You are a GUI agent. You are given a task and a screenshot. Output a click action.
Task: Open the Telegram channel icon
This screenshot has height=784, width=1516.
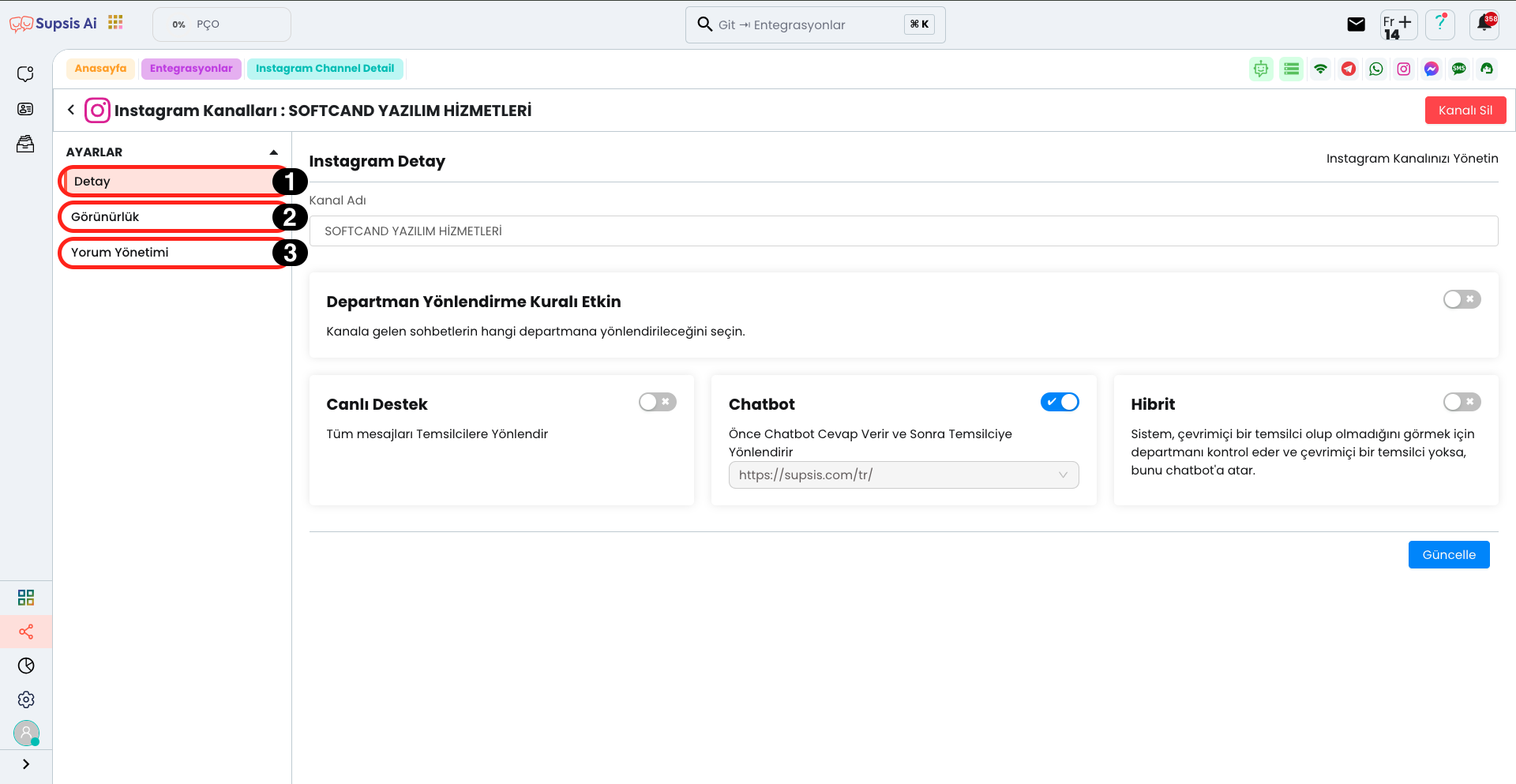click(x=1349, y=69)
